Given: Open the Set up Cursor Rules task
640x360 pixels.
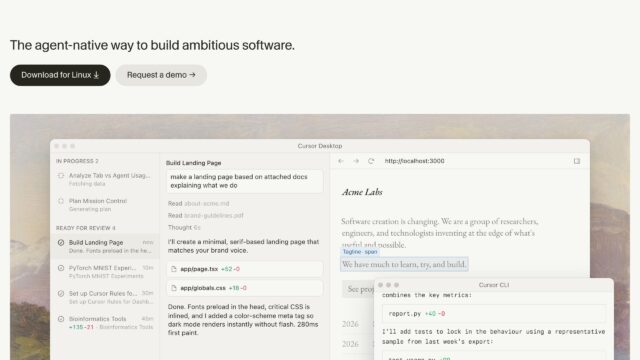Looking at the screenshot, I should tap(105, 297).
